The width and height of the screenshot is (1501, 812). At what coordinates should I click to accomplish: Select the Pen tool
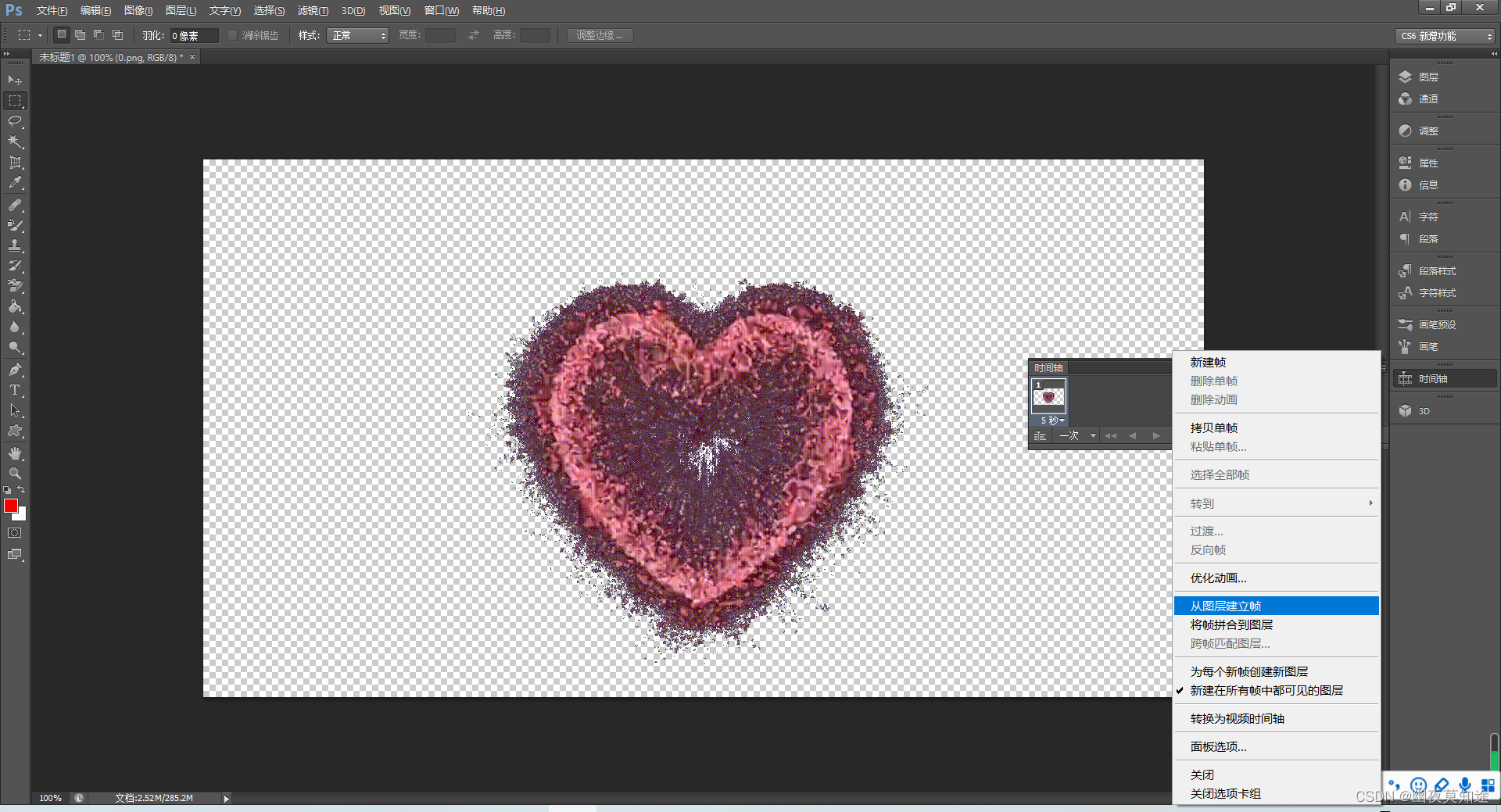(x=15, y=369)
